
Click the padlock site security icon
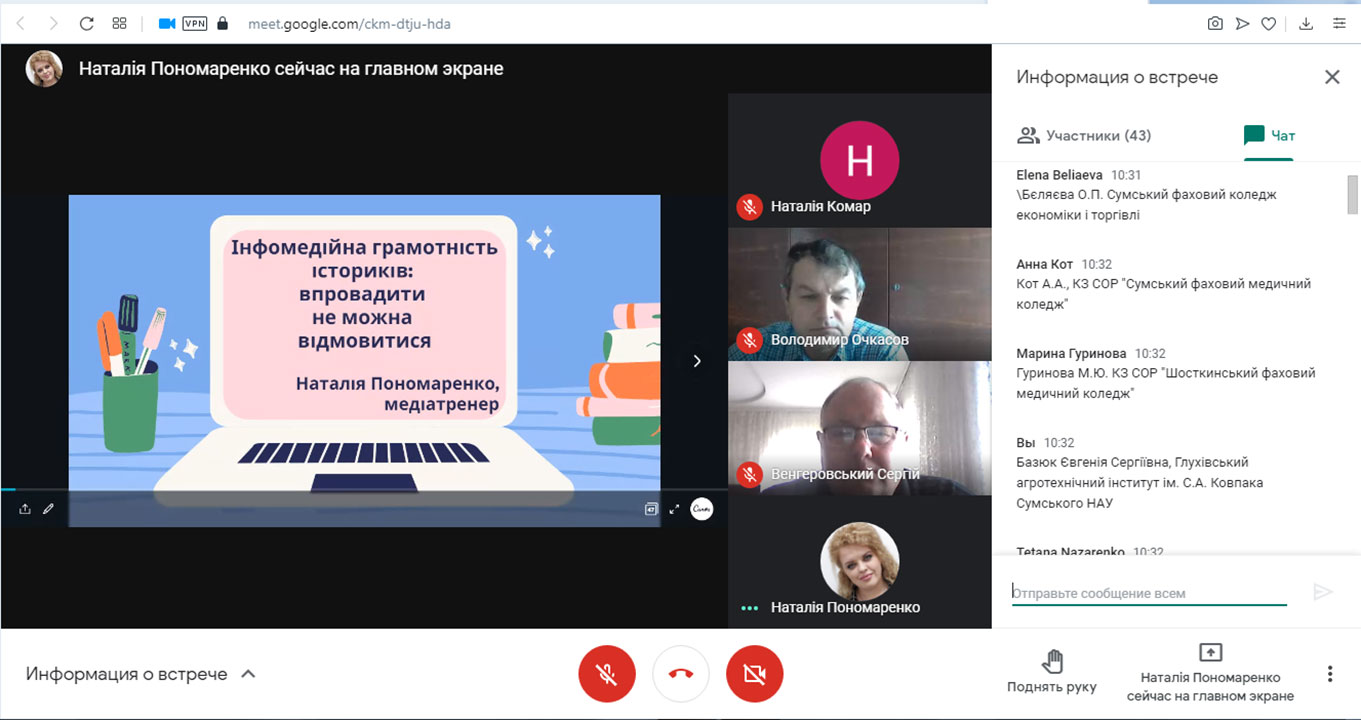point(222,24)
